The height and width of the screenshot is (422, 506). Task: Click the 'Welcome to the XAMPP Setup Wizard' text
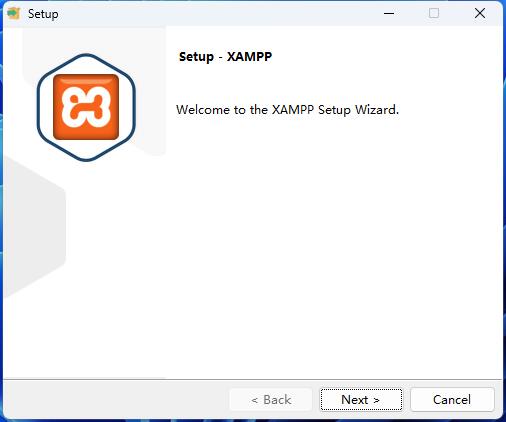pyautogui.click(x=287, y=110)
